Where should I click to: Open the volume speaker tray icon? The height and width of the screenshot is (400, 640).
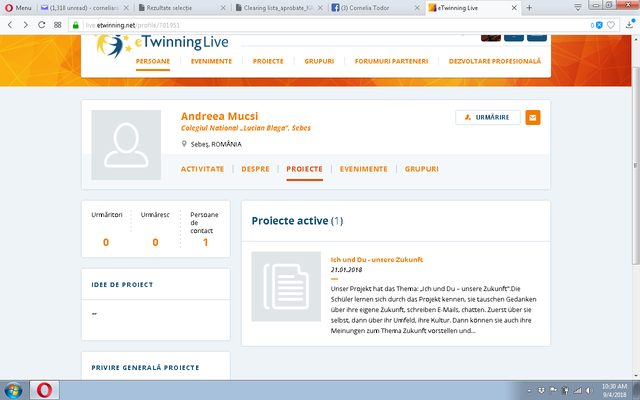[589, 391]
